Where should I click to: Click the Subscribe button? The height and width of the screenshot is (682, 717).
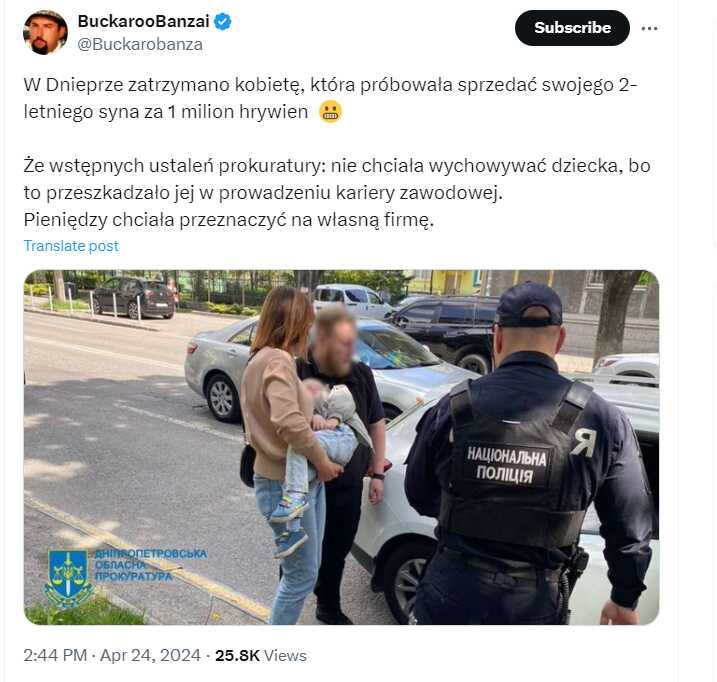click(x=572, y=28)
